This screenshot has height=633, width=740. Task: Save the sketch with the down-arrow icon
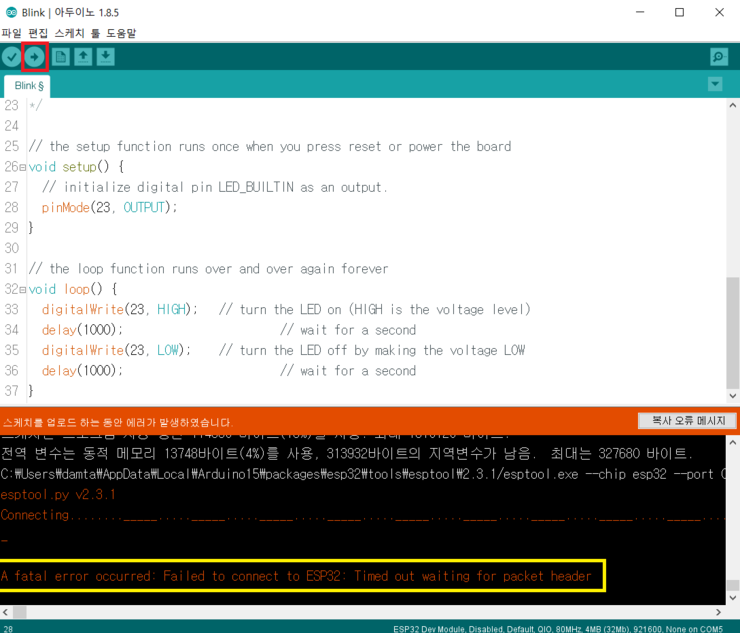pyautogui.click(x=106, y=57)
